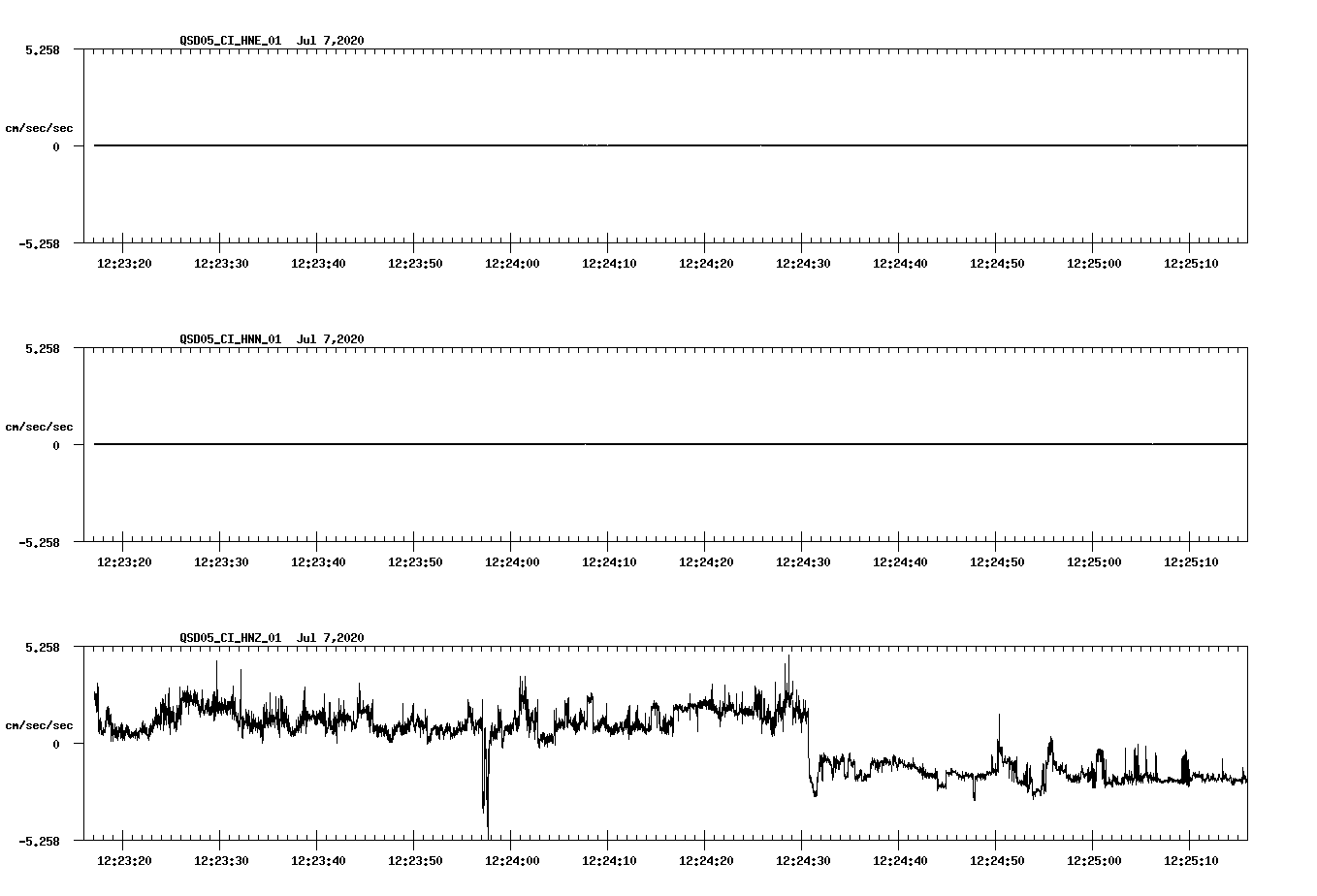The width and height of the screenshot is (1317, 896).
Task: Click the 12:24:10 time label under HNZ plot
Action: point(609,861)
